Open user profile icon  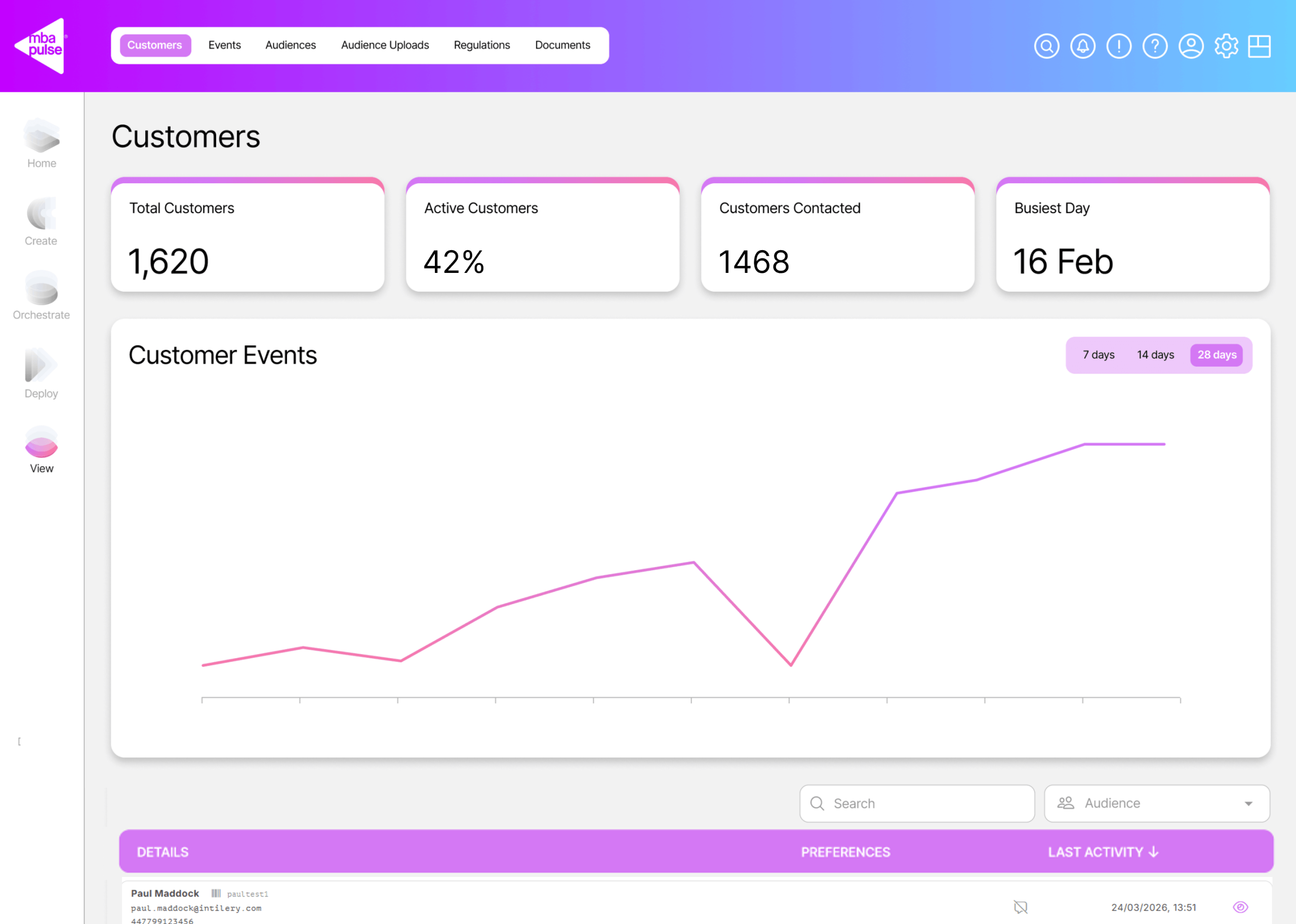1191,46
